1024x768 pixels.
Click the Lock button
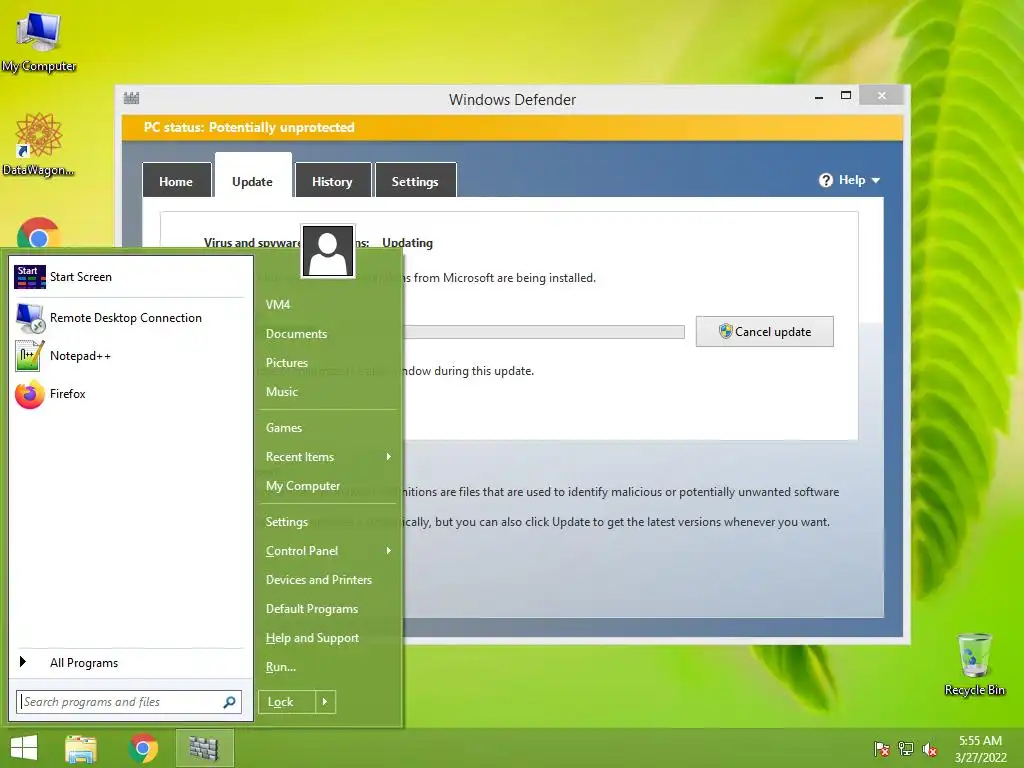point(287,702)
